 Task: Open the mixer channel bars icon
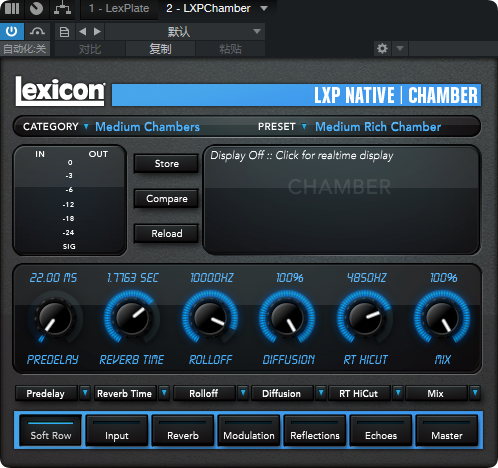point(12,8)
